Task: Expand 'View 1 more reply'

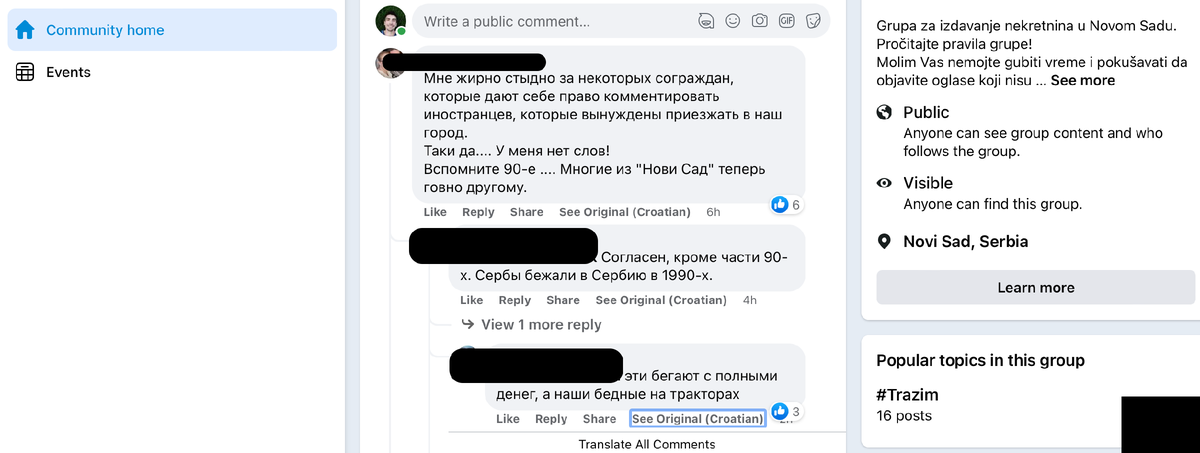Action: (541, 324)
